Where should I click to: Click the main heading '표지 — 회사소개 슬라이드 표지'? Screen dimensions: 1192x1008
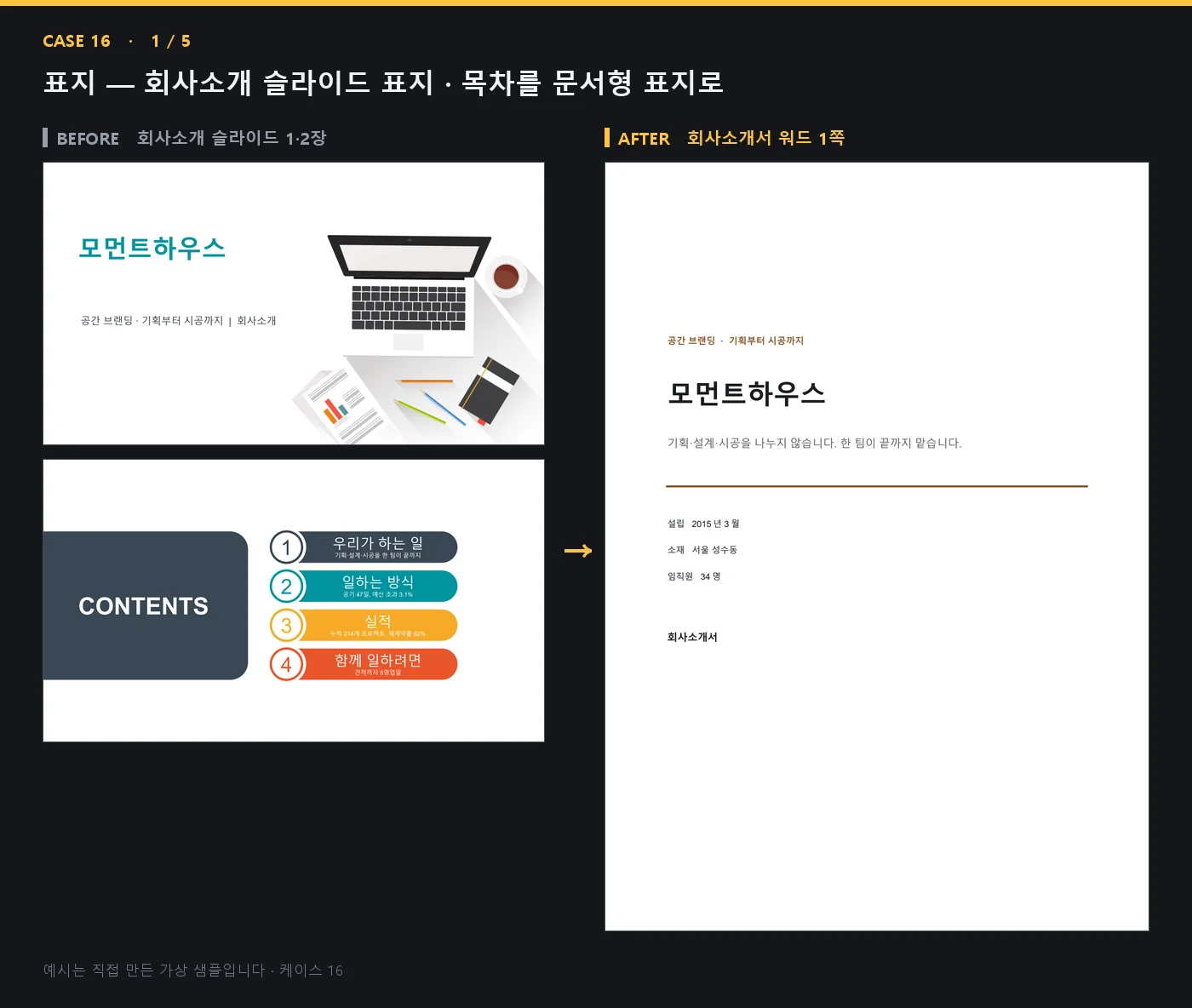pos(238,83)
